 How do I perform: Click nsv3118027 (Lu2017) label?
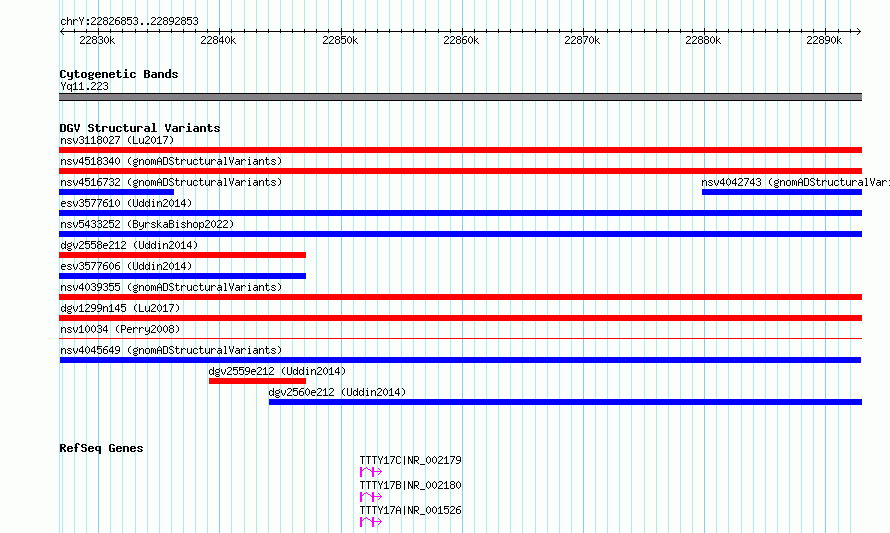point(117,140)
